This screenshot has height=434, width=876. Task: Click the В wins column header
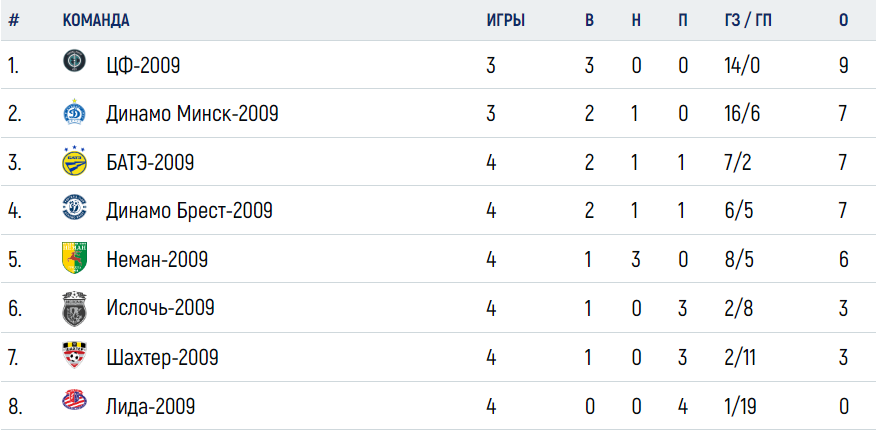point(589,21)
